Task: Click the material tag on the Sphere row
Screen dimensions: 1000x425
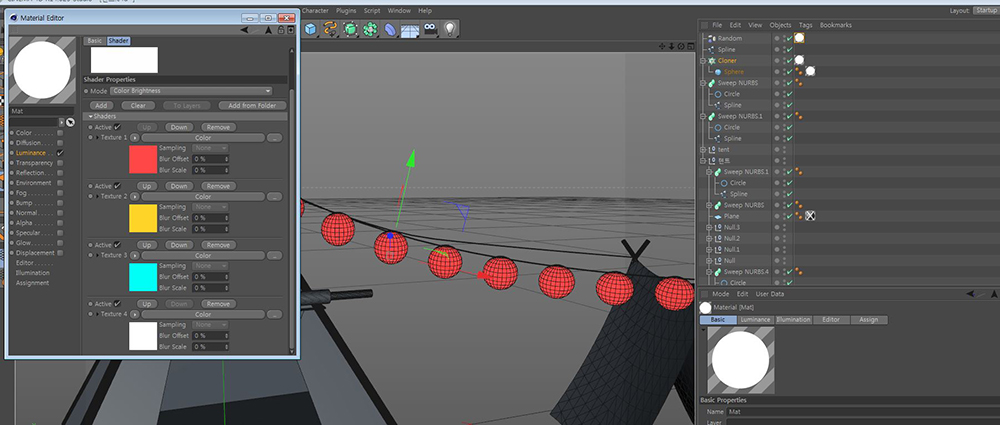Action: [810, 71]
